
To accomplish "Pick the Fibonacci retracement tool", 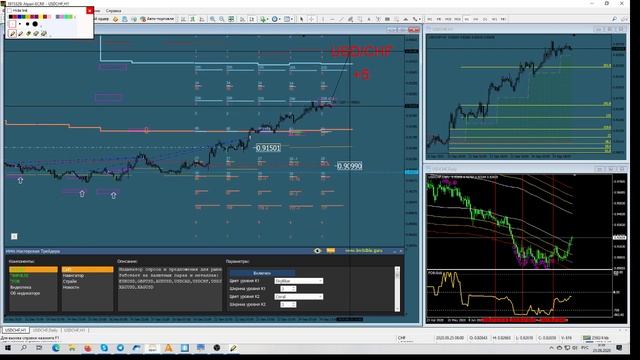I will tap(360, 19).
